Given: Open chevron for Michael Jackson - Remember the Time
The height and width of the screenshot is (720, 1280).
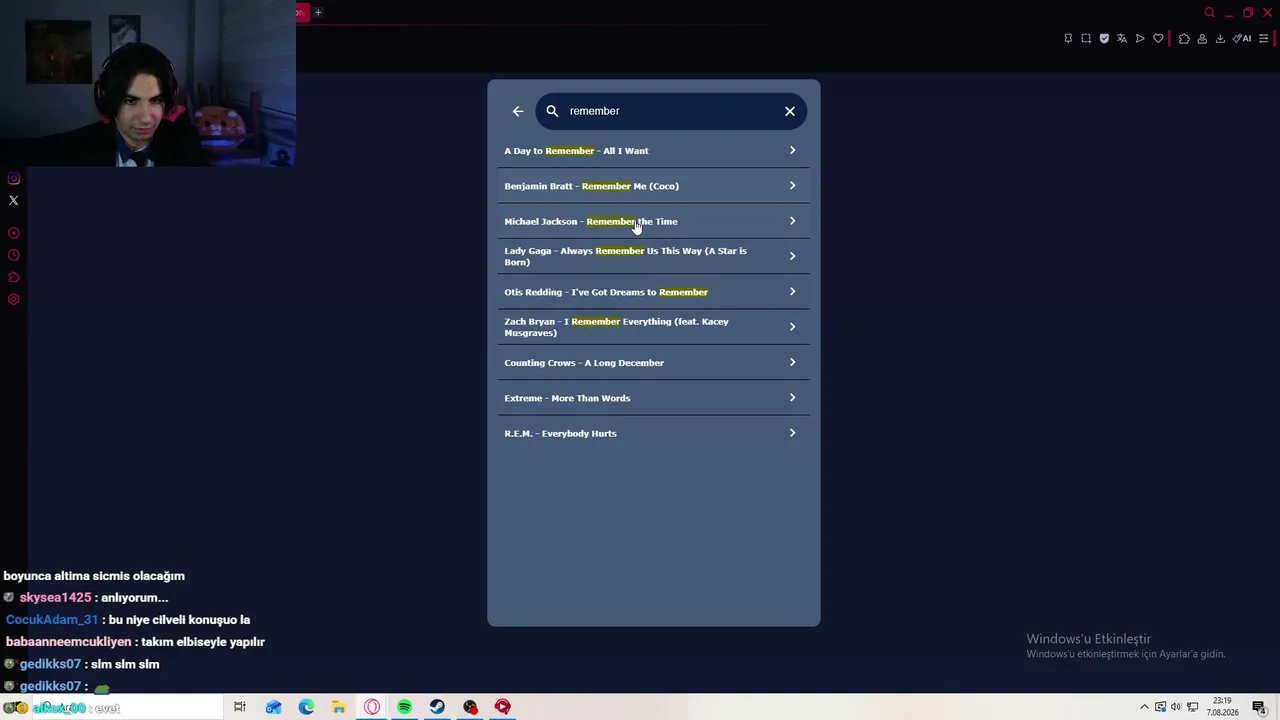Looking at the screenshot, I should (x=792, y=221).
